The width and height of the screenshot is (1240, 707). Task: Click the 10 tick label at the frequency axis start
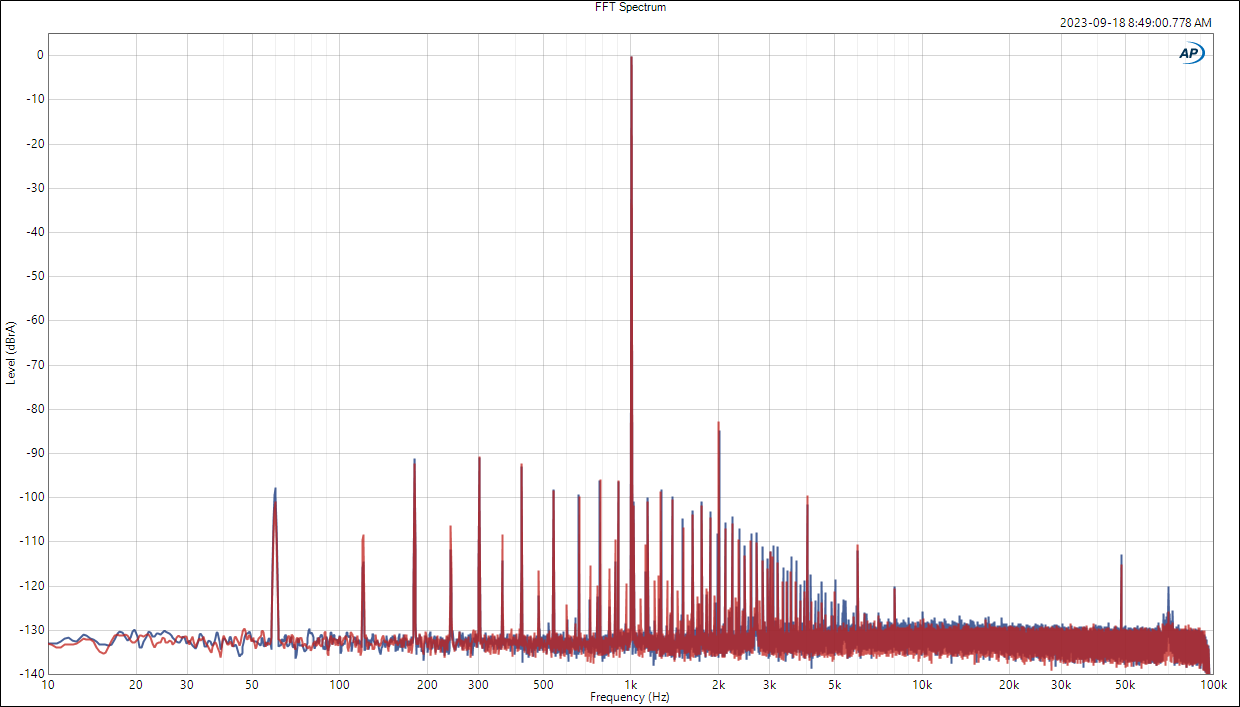48,685
